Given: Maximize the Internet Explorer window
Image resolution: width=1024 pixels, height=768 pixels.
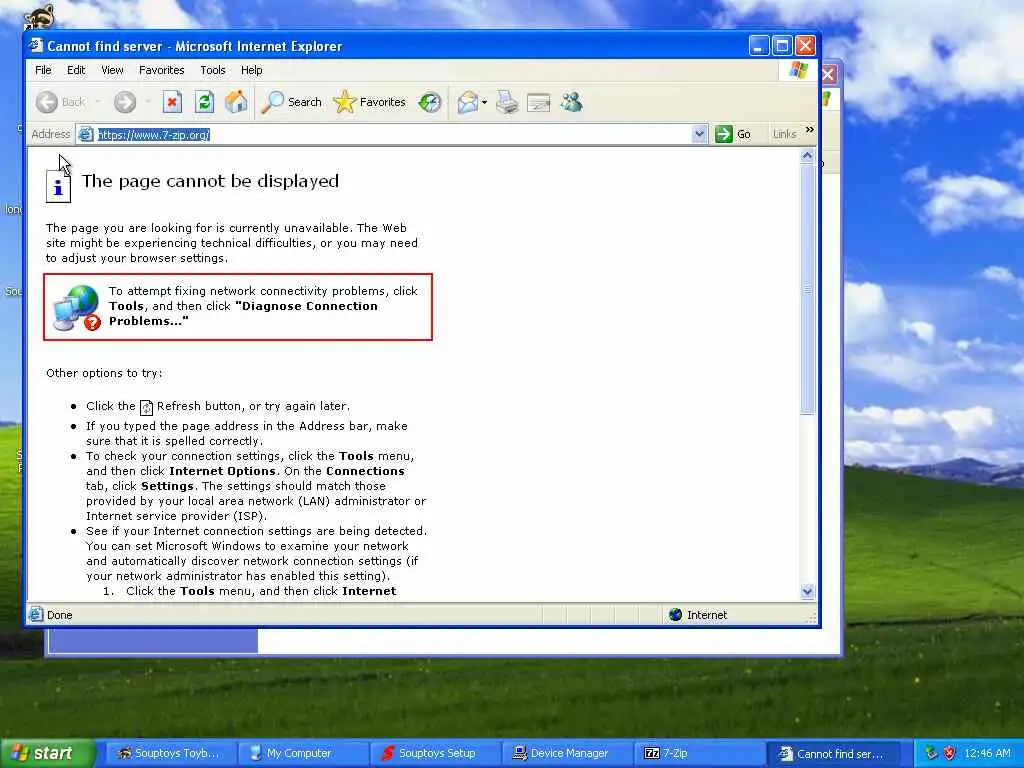Looking at the screenshot, I should 782,46.
